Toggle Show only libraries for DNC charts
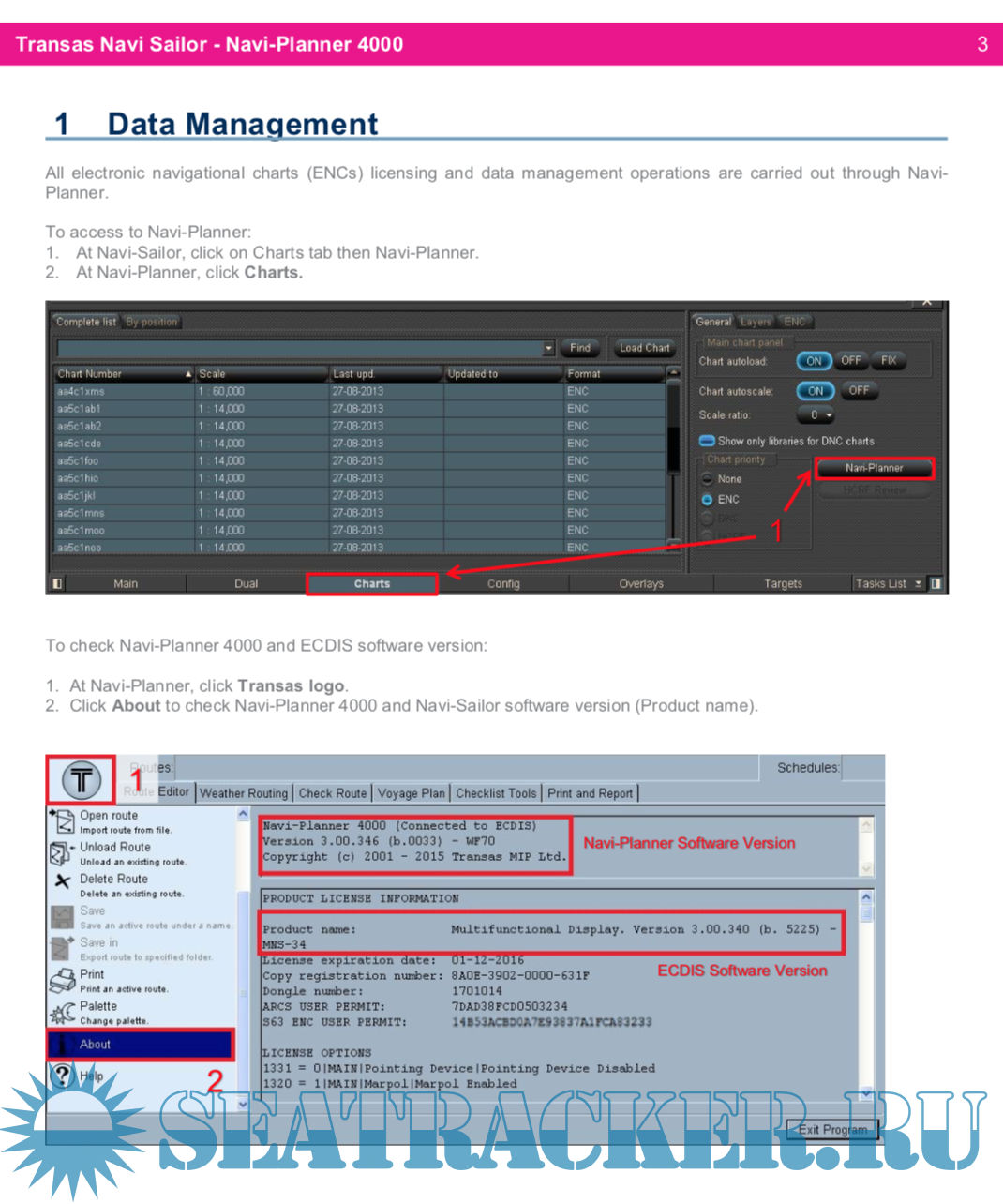The width and height of the screenshot is (1003, 1204). pyautogui.click(x=707, y=441)
